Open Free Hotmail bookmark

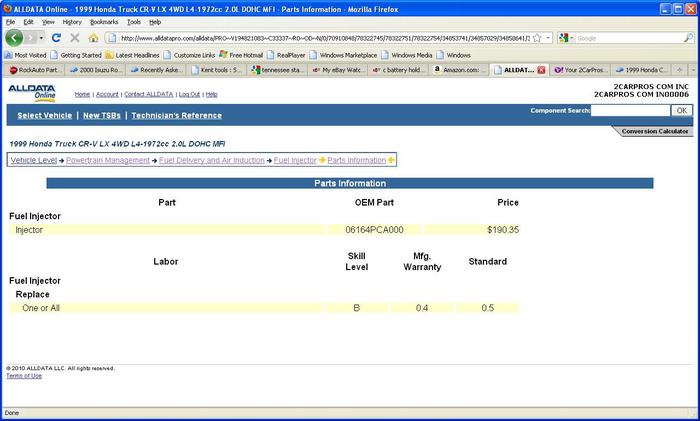coord(241,55)
